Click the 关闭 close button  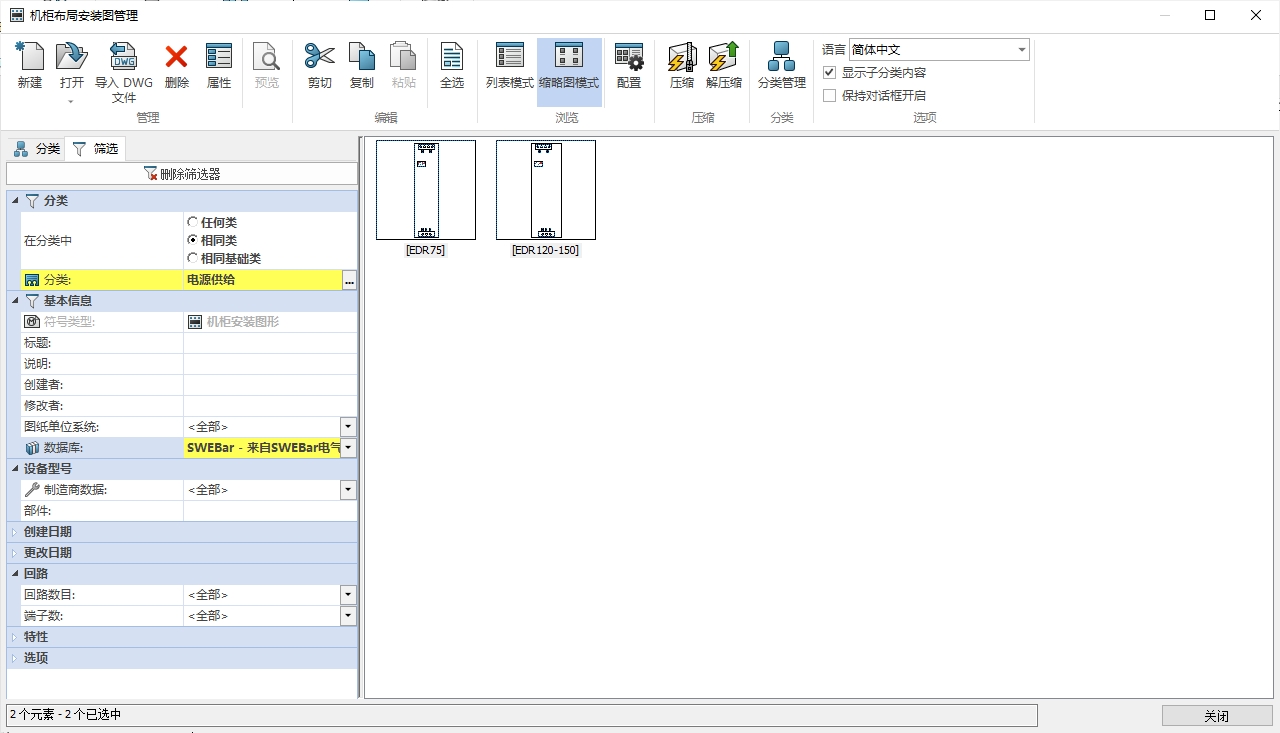(x=1216, y=716)
